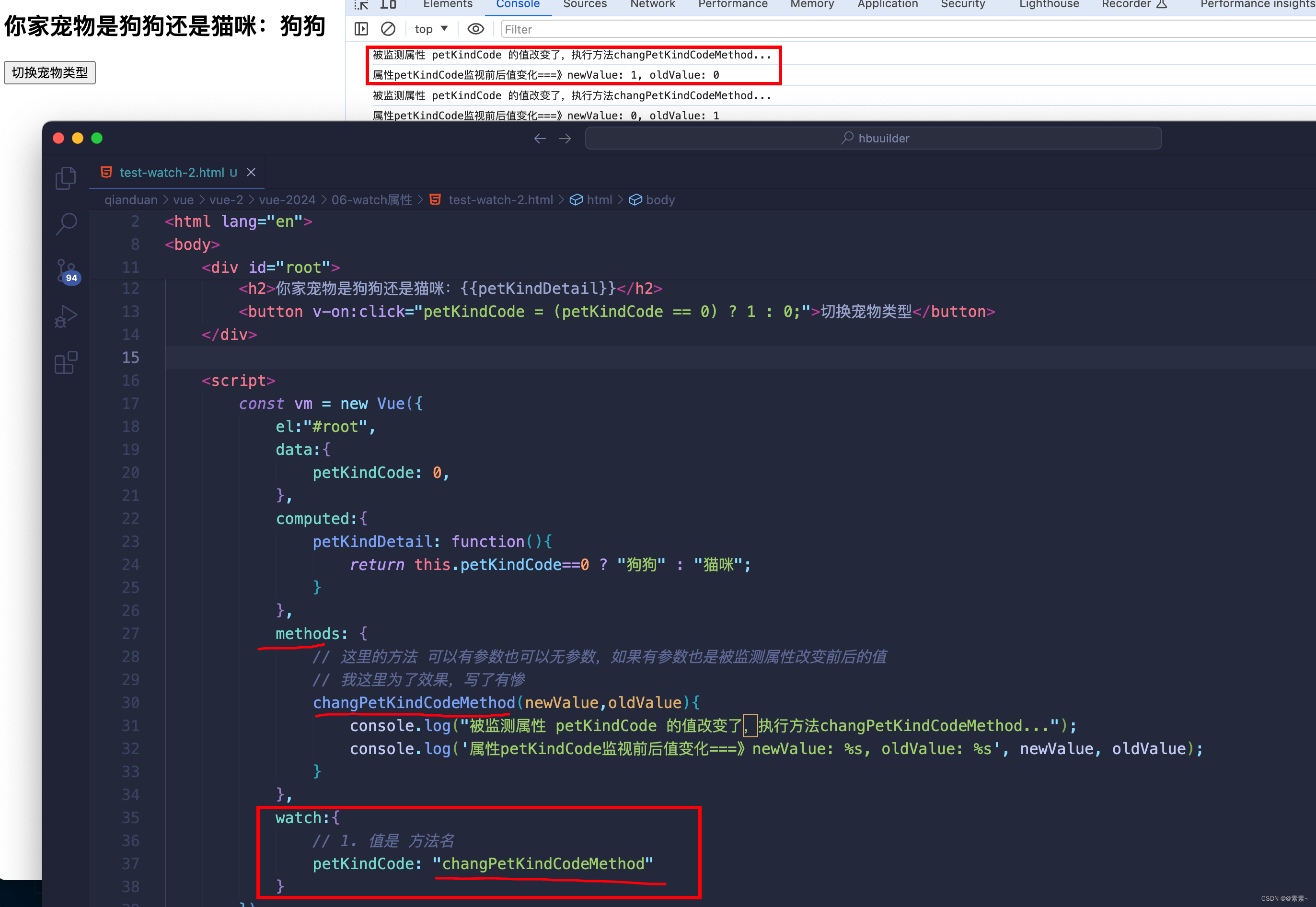Click the green macOS fullscreen button

click(97, 138)
